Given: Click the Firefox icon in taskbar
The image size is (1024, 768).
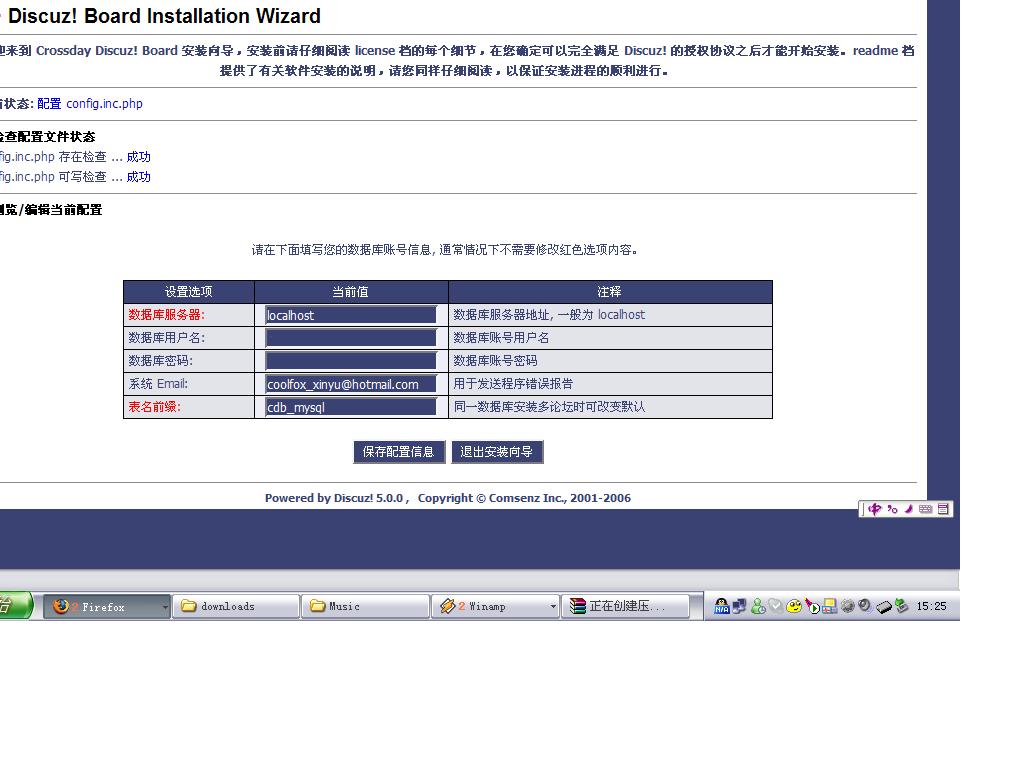Looking at the screenshot, I should [x=61, y=606].
